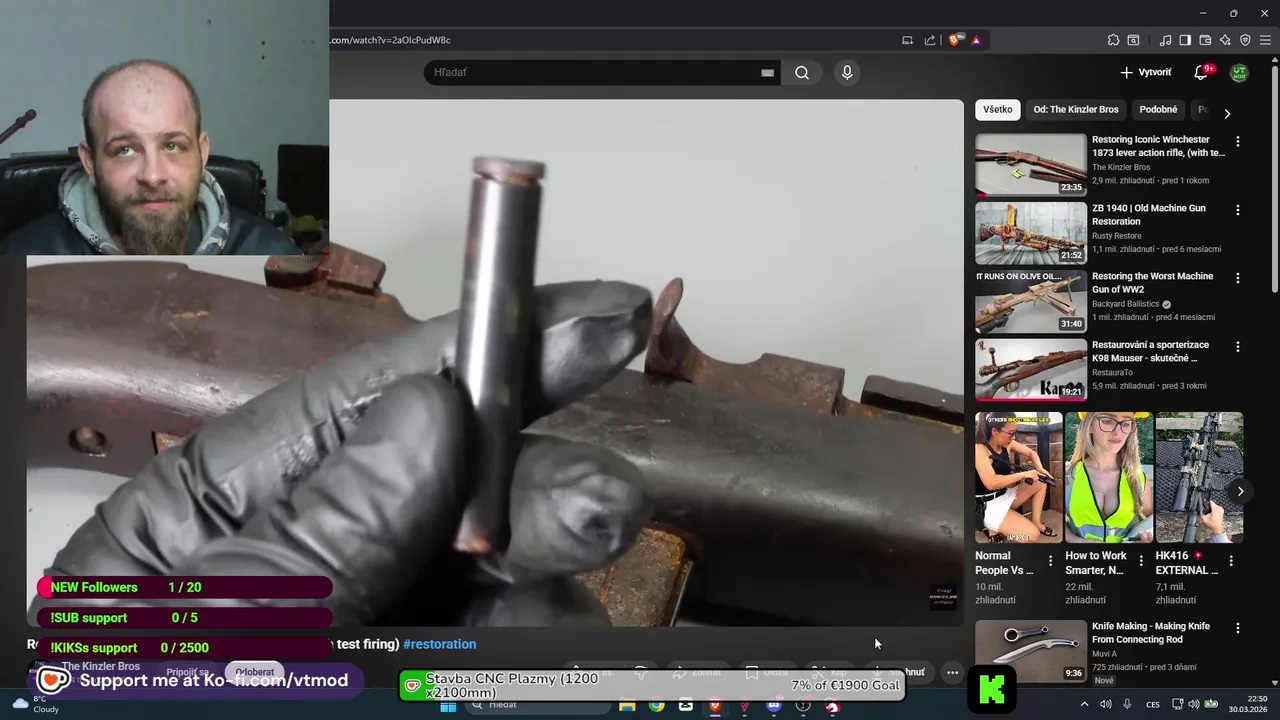Open the HK416 EXTERNAL short
This screenshot has height=720, width=1280.
tap(1199, 477)
